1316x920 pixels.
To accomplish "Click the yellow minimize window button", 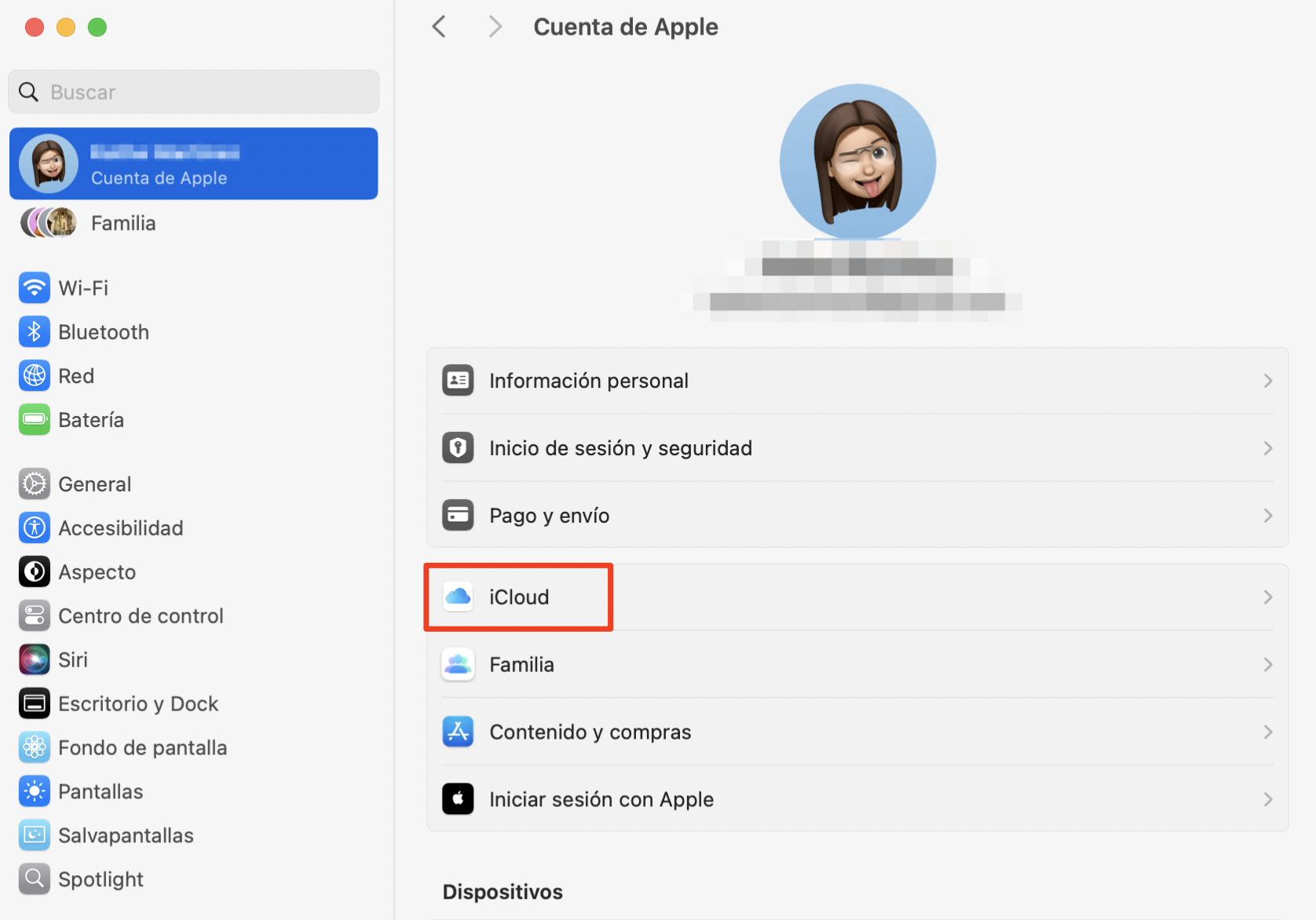I will tap(66, 27).
